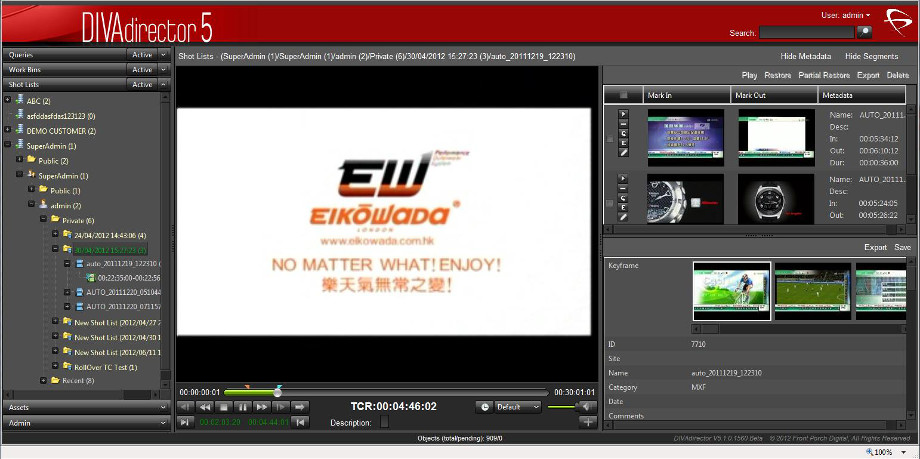Fast forward the video

pyautogui.click(x=262, y=406)
